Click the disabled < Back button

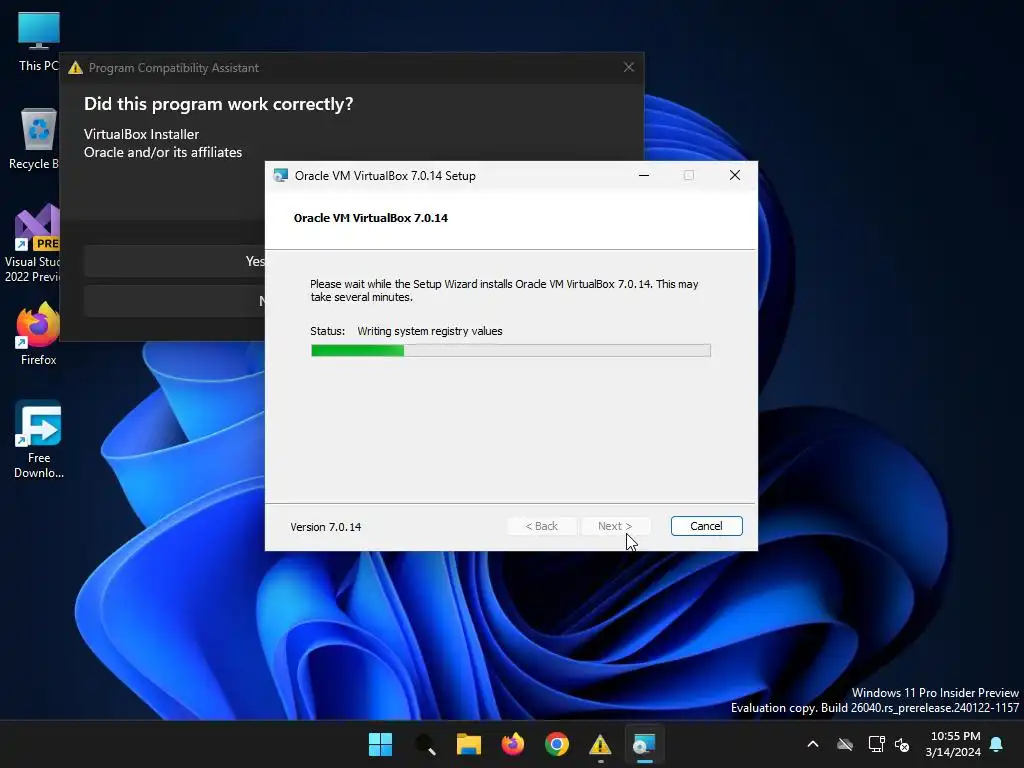(542, 526)
